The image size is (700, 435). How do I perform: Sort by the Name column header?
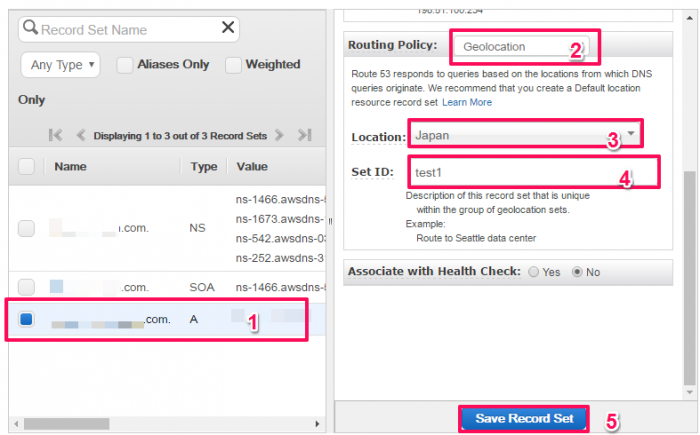click(70, 167)
